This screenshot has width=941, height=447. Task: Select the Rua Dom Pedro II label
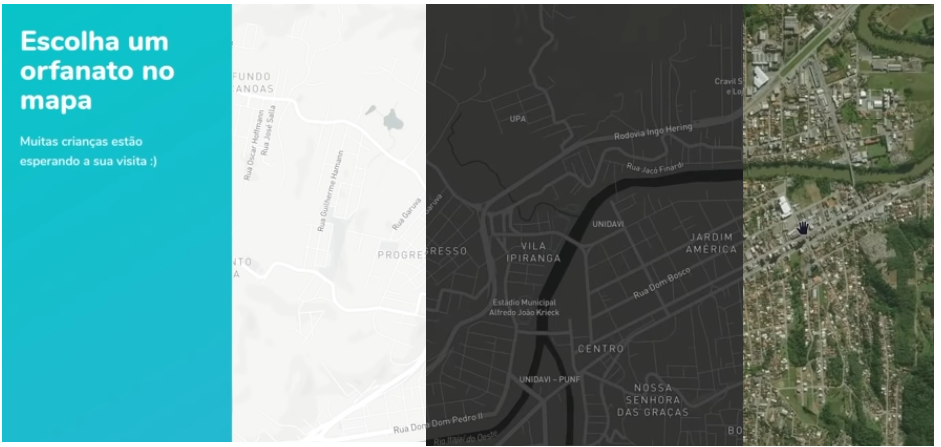click(438, 422)
